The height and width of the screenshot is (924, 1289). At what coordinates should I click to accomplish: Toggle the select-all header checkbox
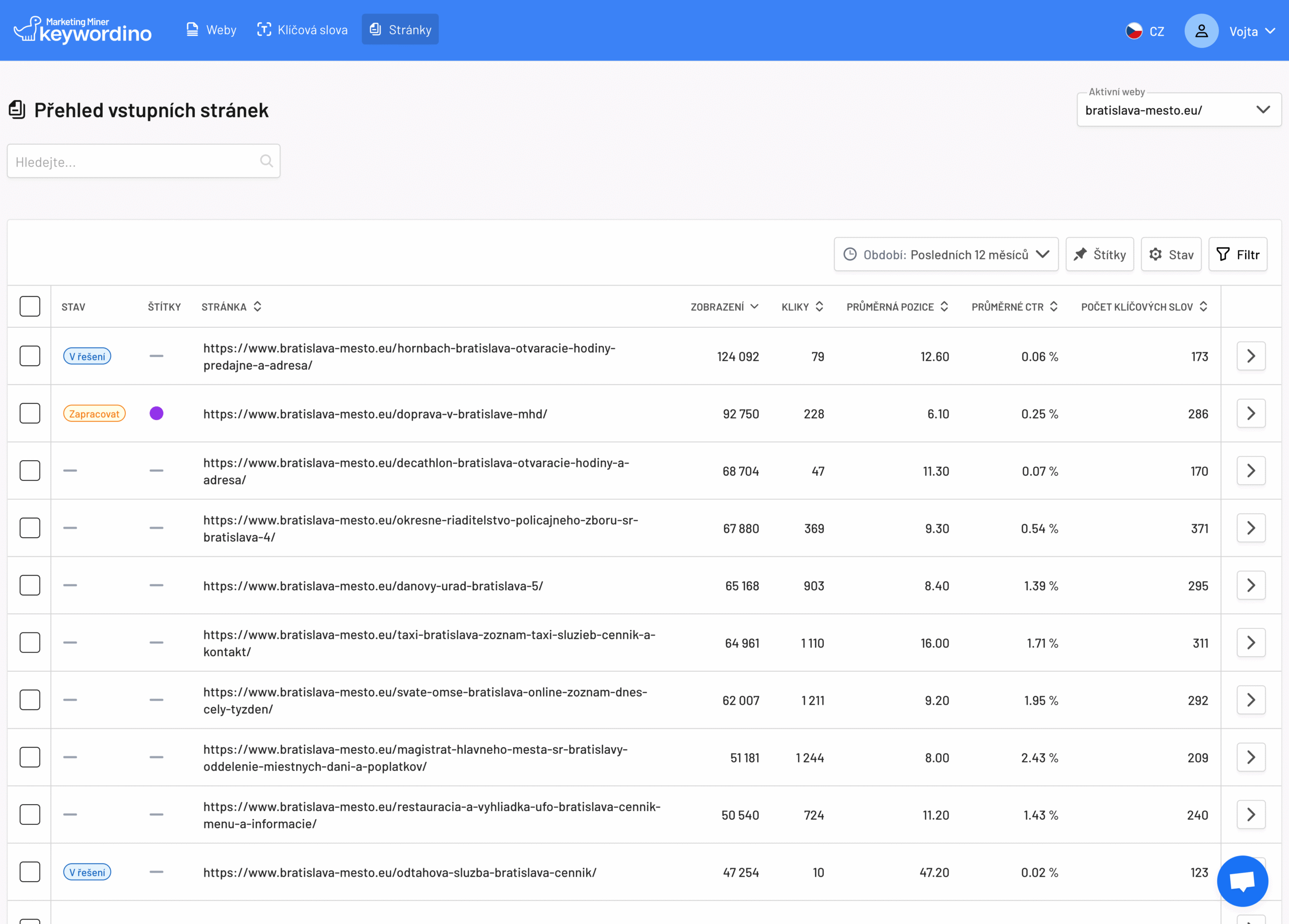(30, 306)
